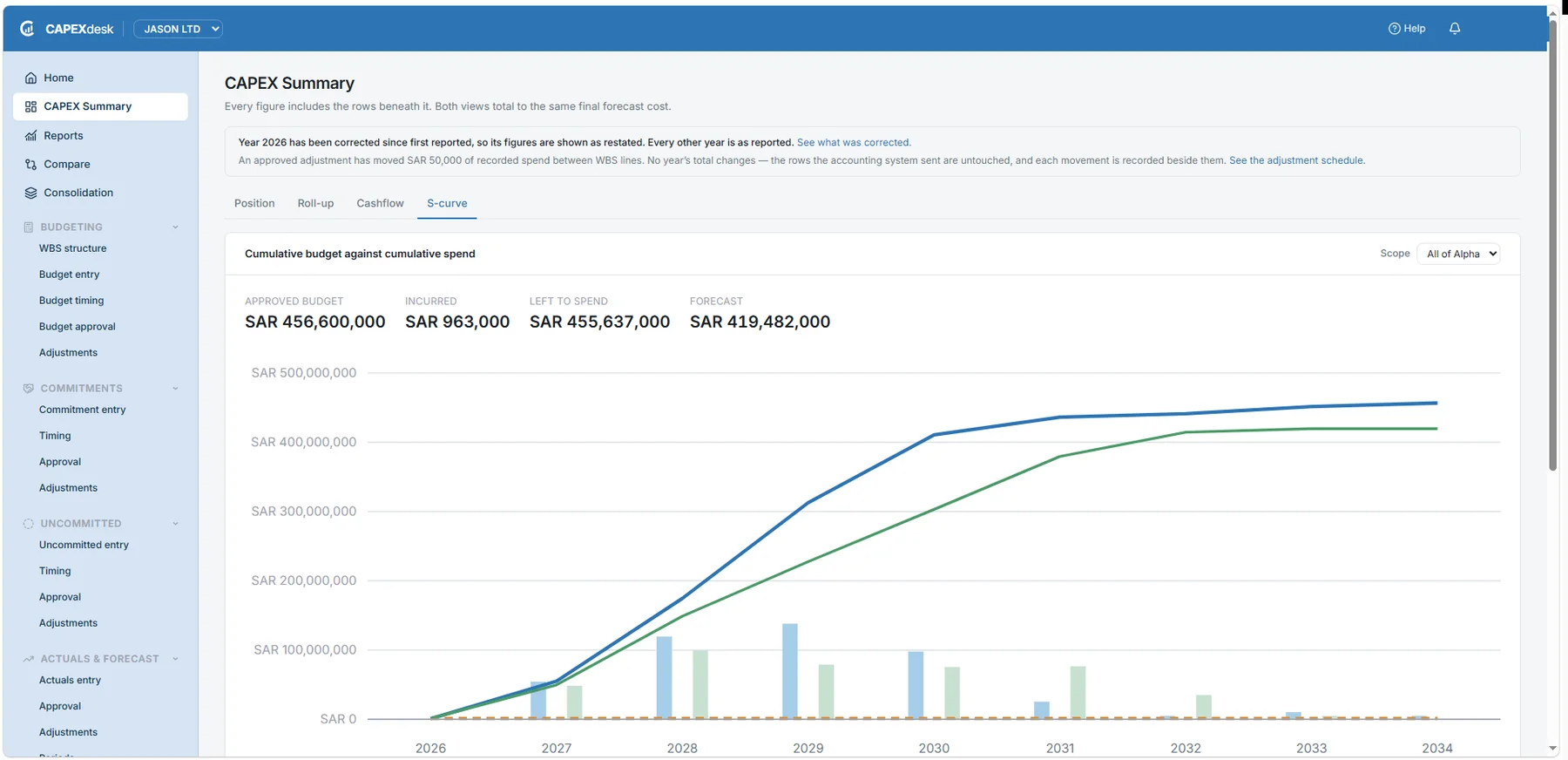Collapse the Commitments section chevron
This screenshot has width=1568, height=760.
(x=175, y=389)
